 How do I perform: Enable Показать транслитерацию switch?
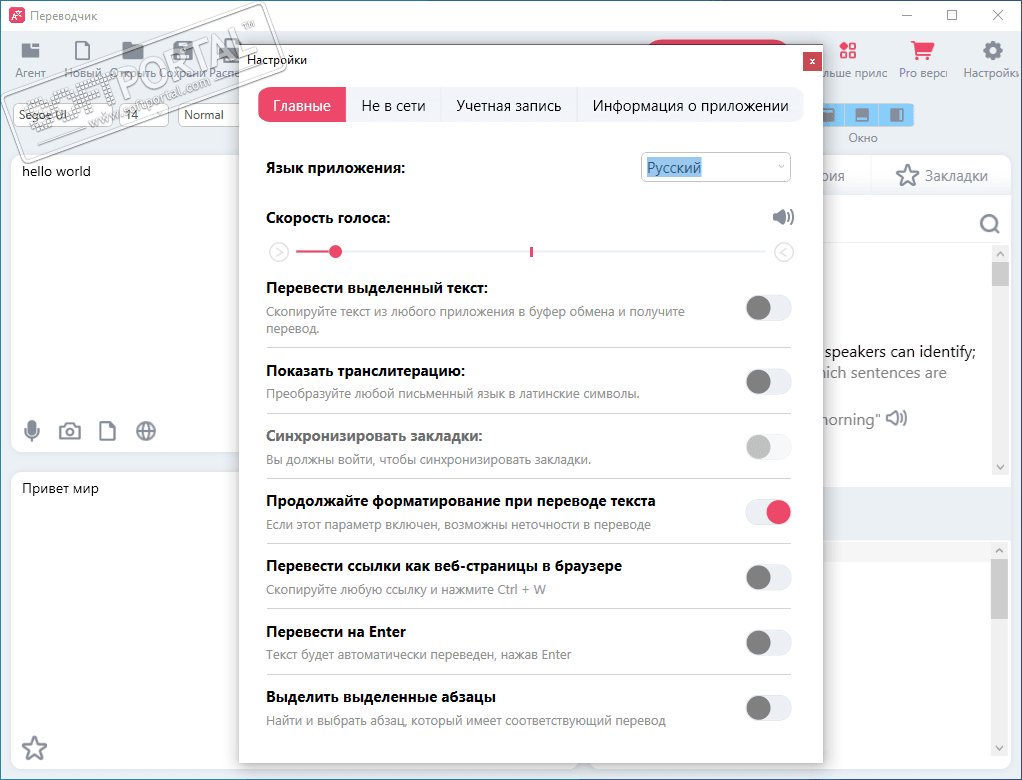[768, 382]
